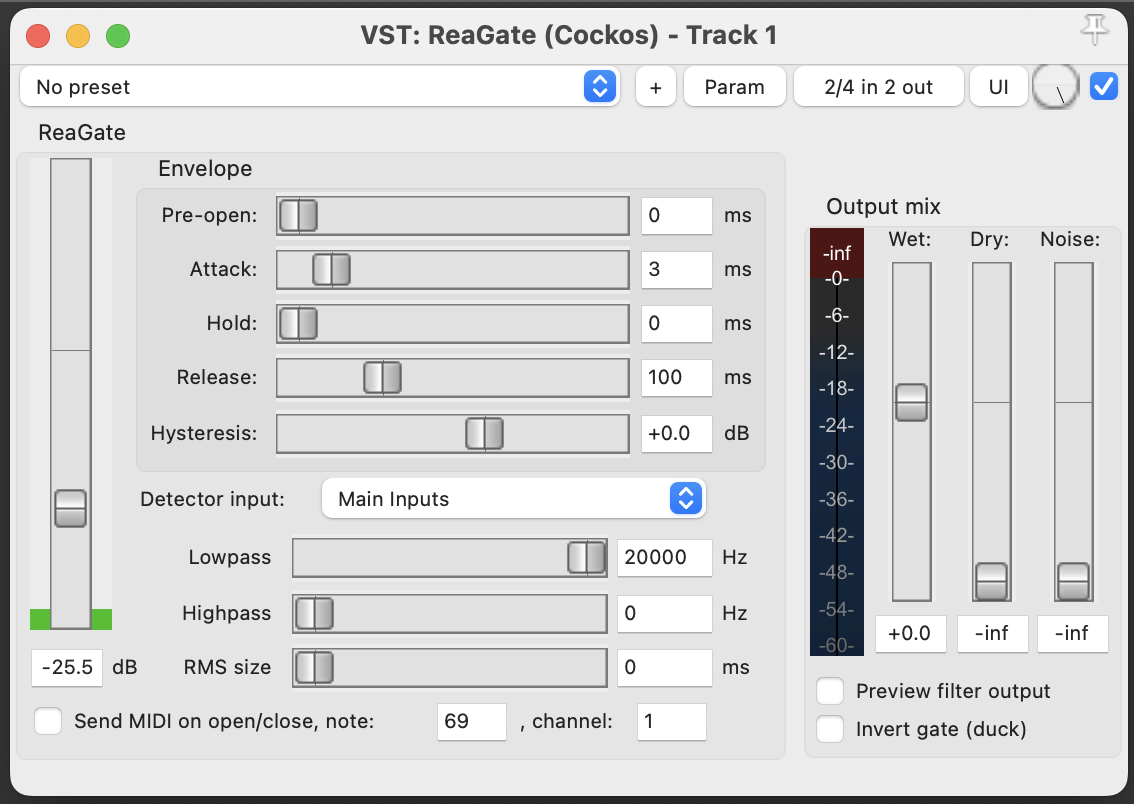Open the No preset dropdown

[x=319, y=87]
